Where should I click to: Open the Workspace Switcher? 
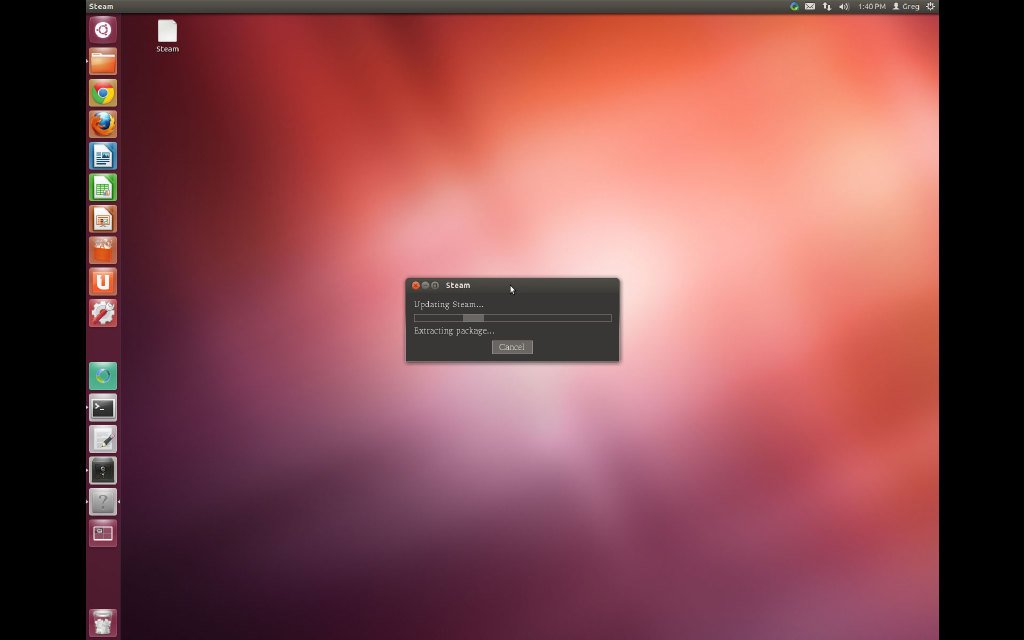pyautogui.click(x=103, y=533)
